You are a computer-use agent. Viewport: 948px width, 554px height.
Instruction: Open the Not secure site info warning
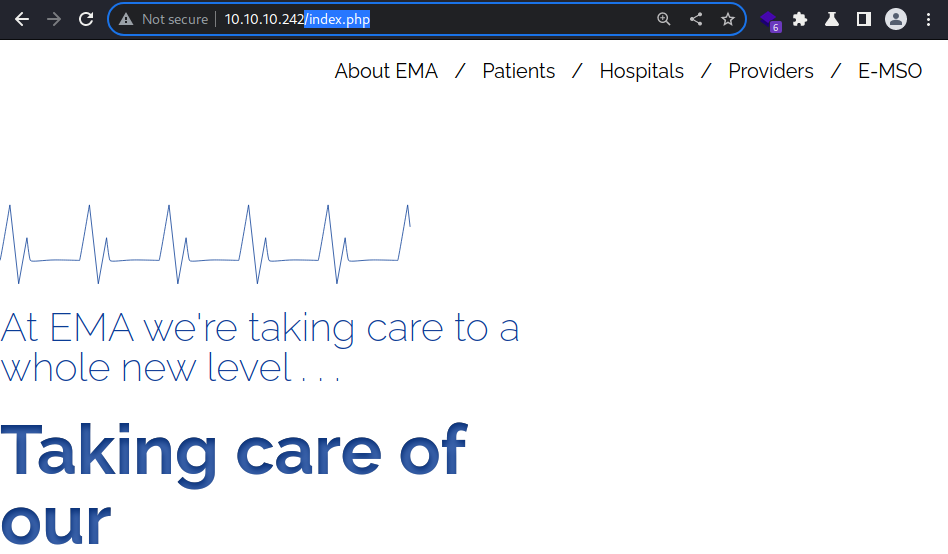point(163,19)
